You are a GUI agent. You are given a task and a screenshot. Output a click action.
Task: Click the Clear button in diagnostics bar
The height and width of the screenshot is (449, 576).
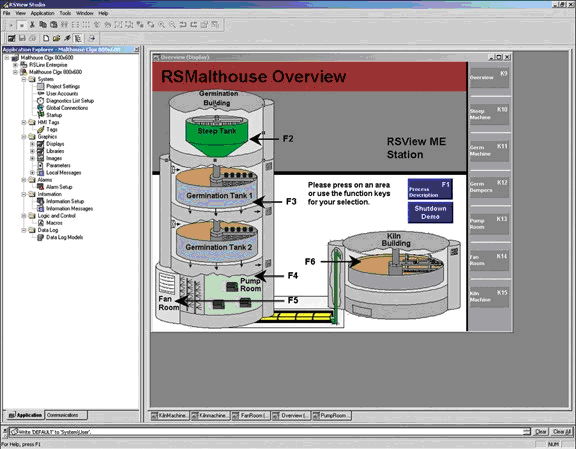pos(541,432)
